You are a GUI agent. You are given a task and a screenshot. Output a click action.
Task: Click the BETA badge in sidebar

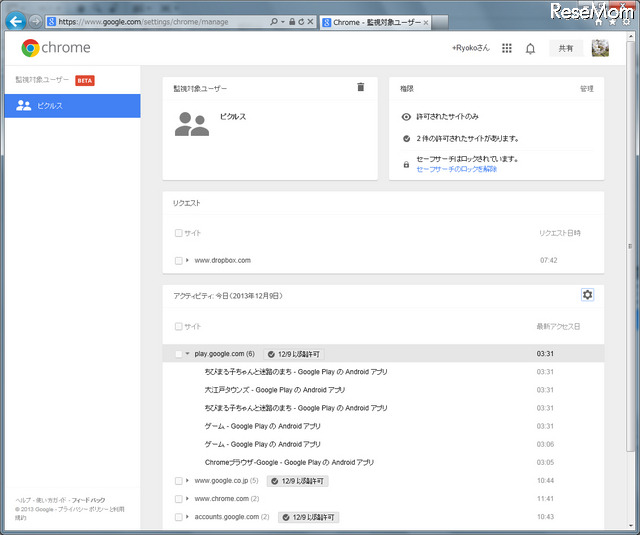[84, 80]
